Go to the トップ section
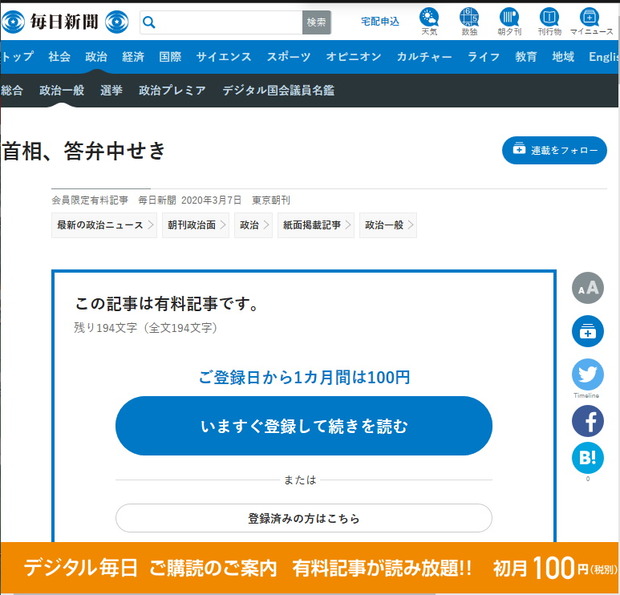 point(17,57)
